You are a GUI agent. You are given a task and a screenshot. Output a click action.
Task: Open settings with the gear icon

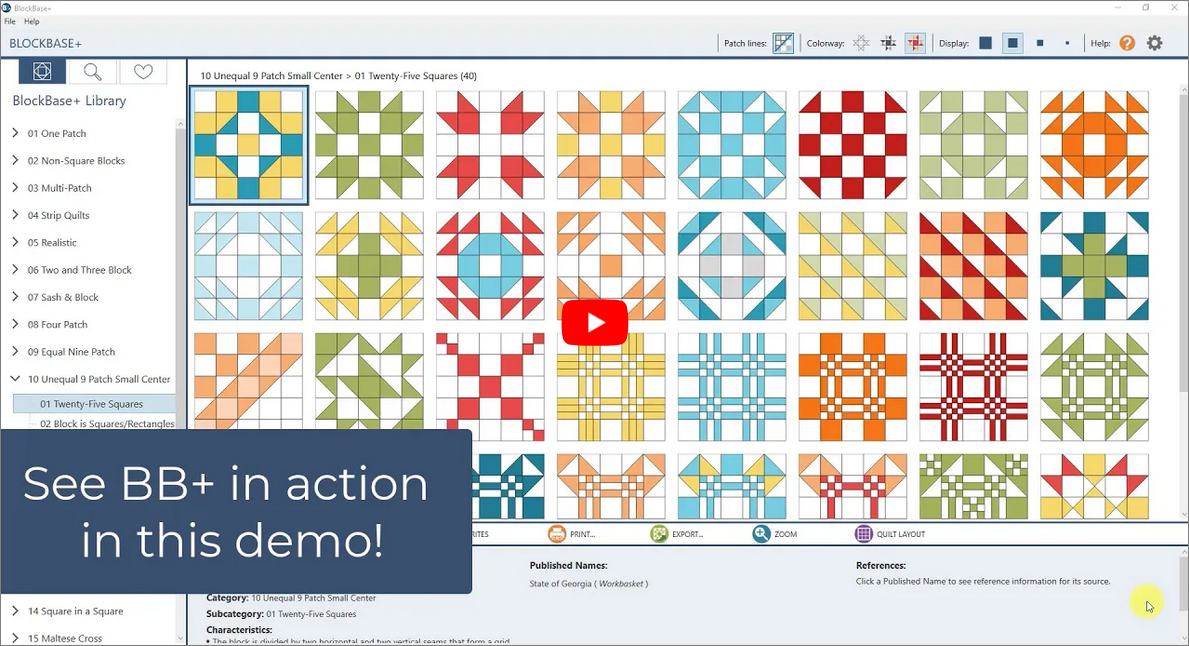[1155, 43]
